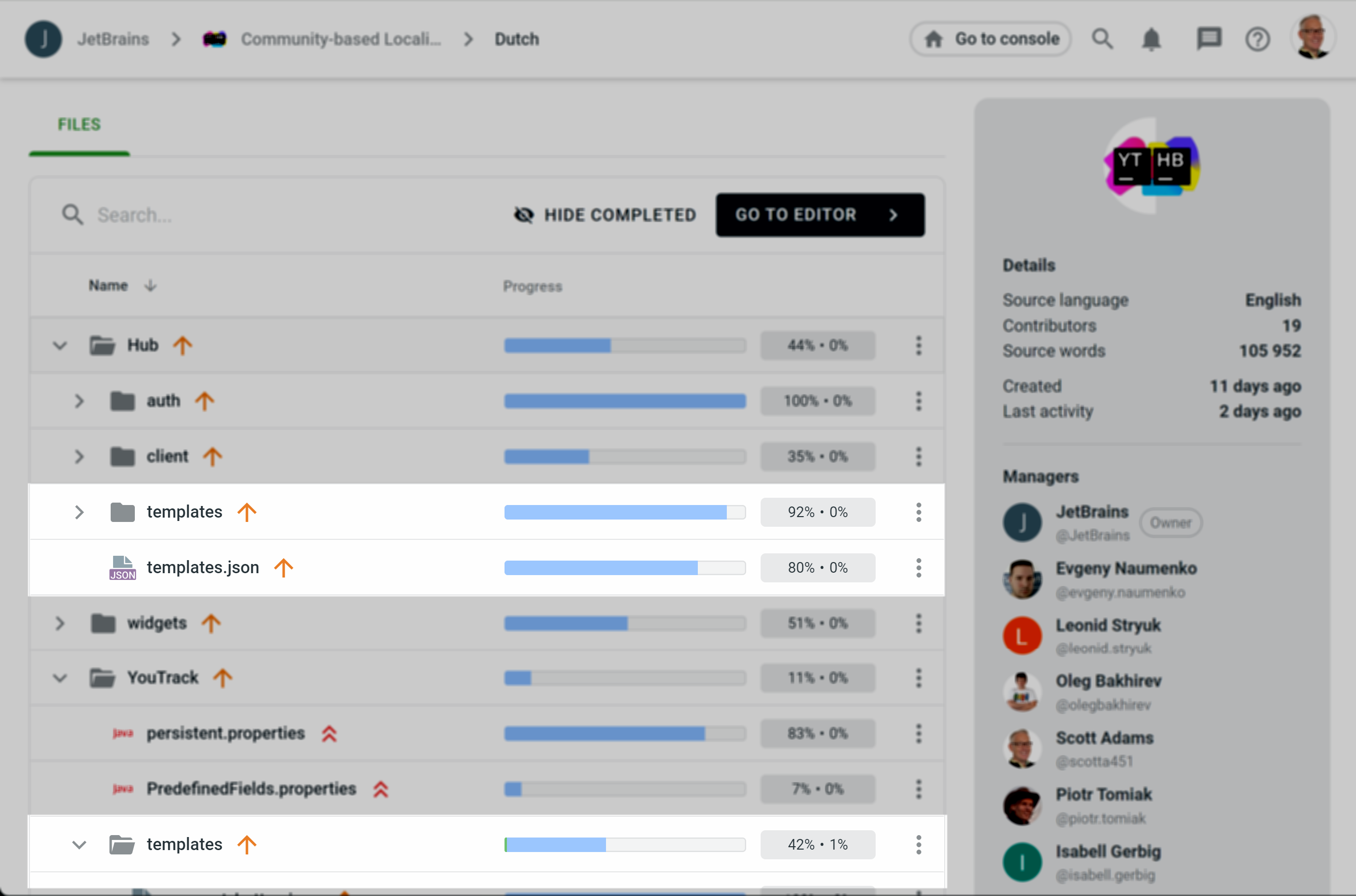The image size is (1356, 896).
Task: Switch to the FILES tab
Action: (78, 123)
